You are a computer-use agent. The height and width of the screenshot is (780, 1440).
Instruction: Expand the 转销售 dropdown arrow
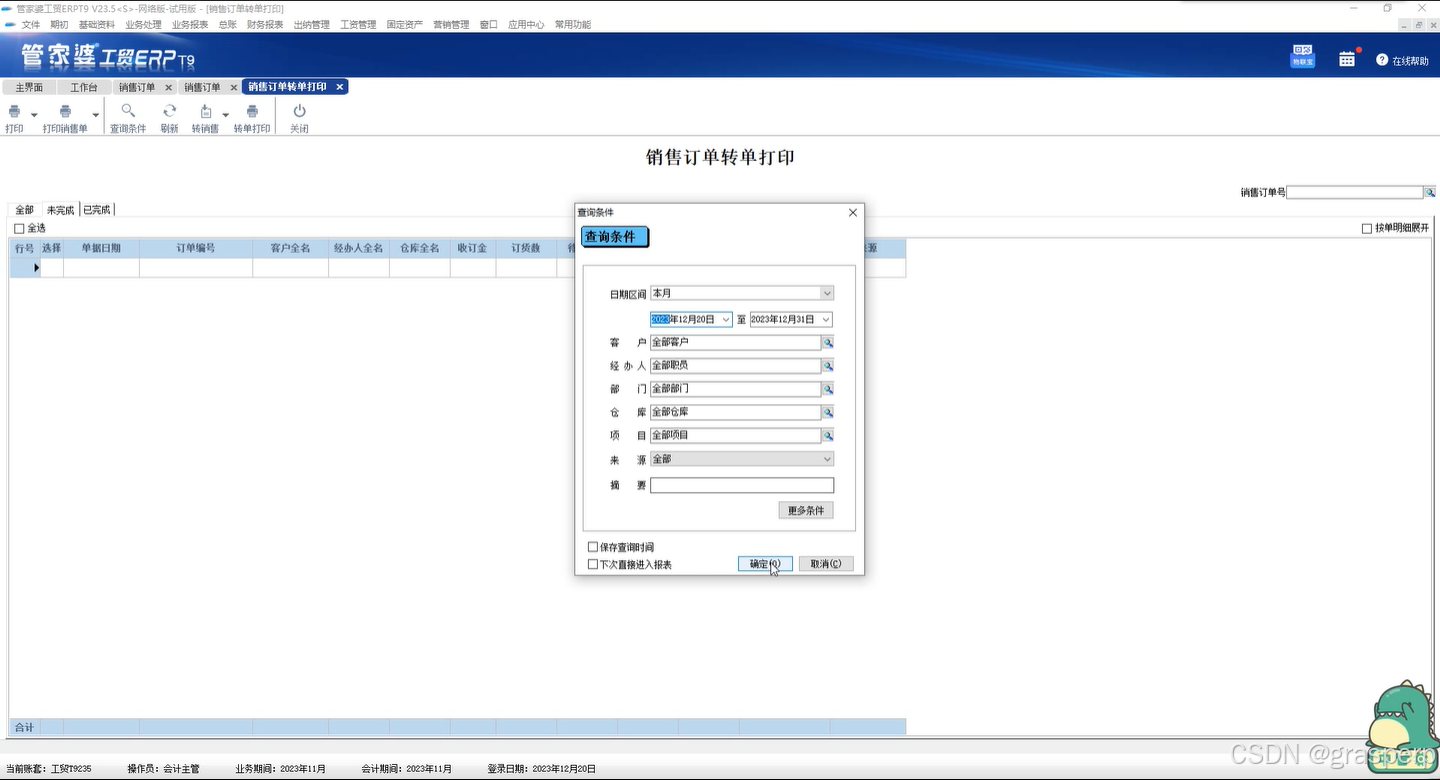(225, 115)
